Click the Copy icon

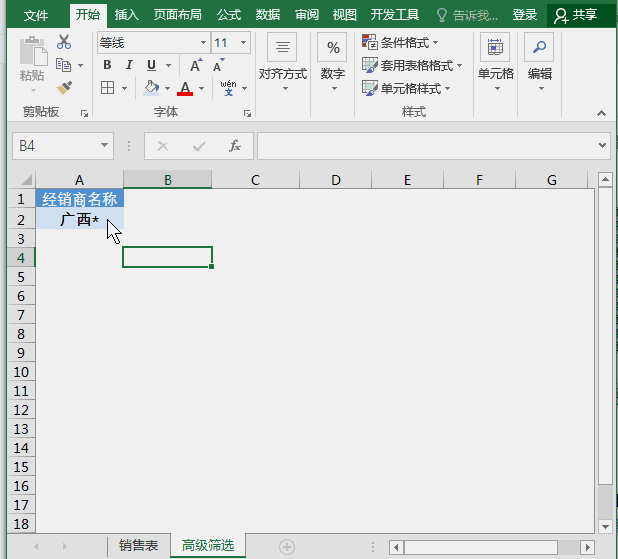point(63,65)
